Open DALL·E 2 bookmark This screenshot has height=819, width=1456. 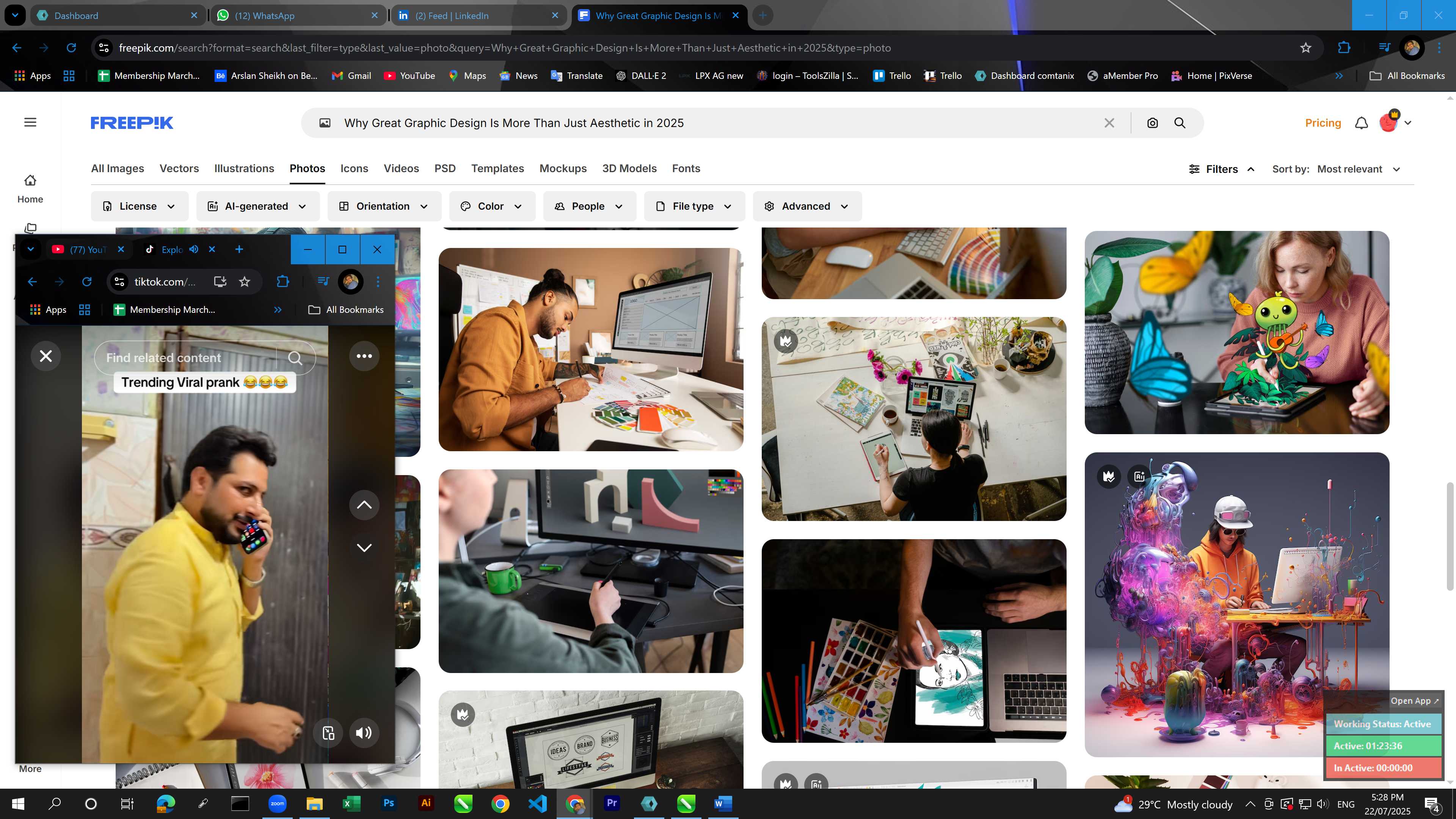point(641,76)
